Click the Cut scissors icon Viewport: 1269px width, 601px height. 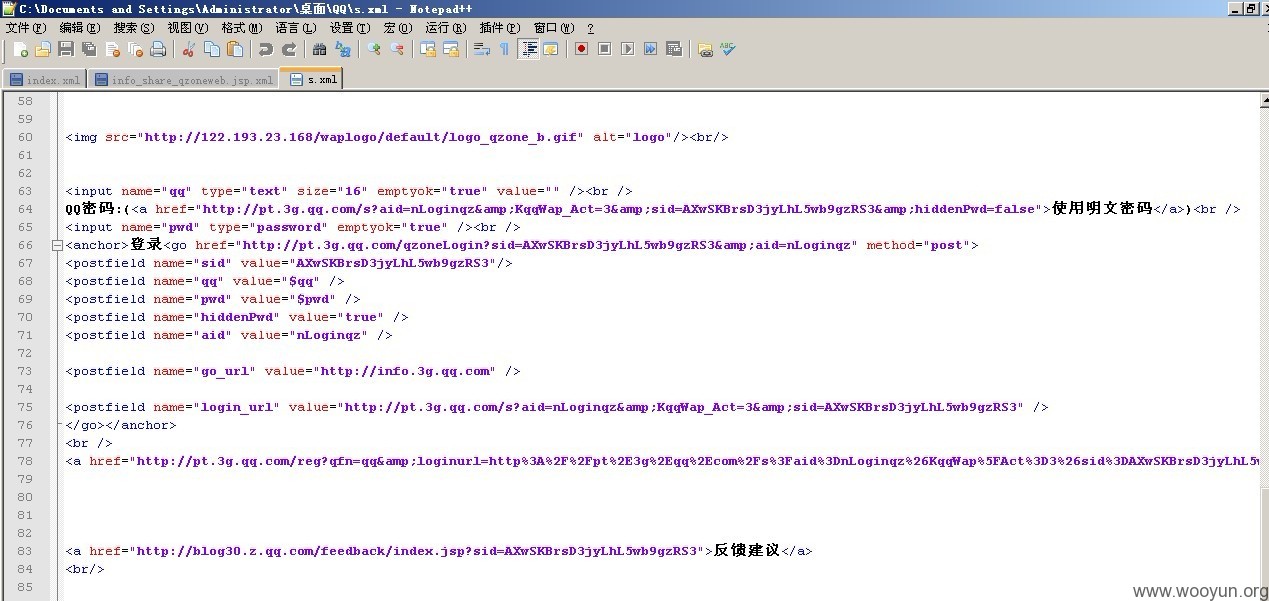[x=188, y=49]
